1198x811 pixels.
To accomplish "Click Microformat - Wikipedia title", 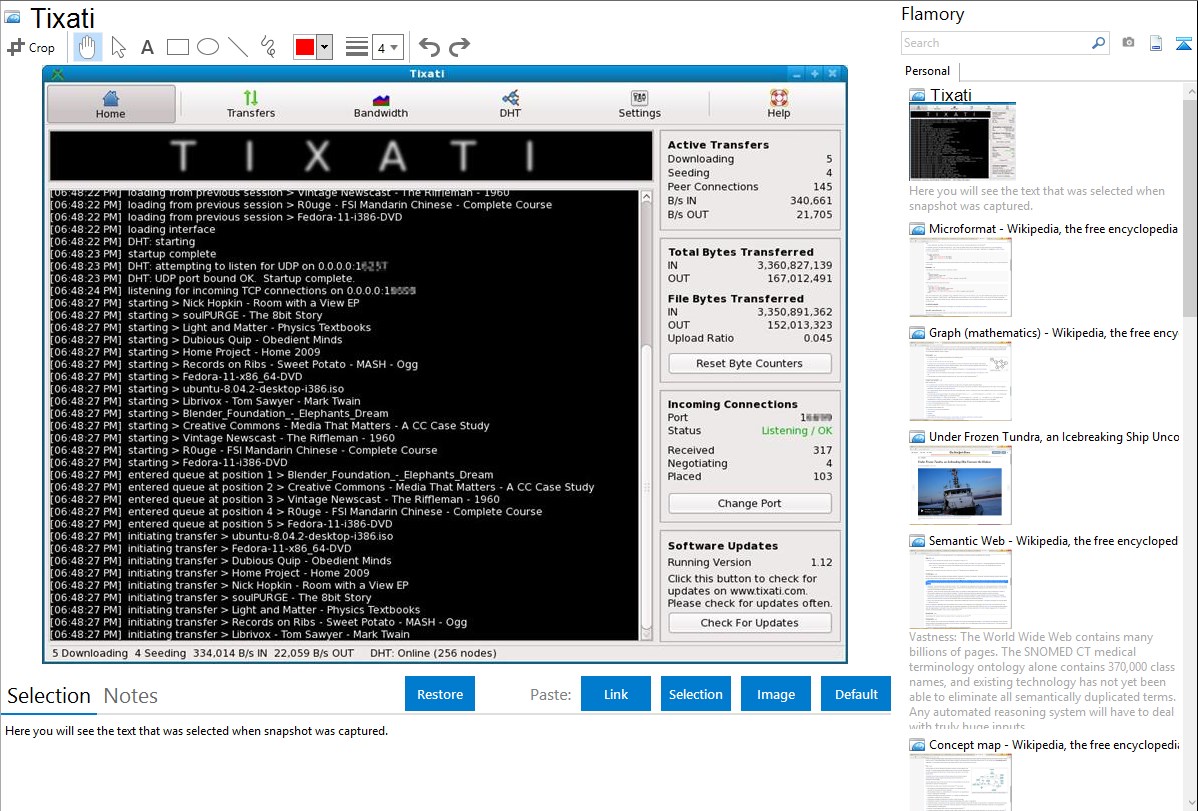I will point(1053,229).
